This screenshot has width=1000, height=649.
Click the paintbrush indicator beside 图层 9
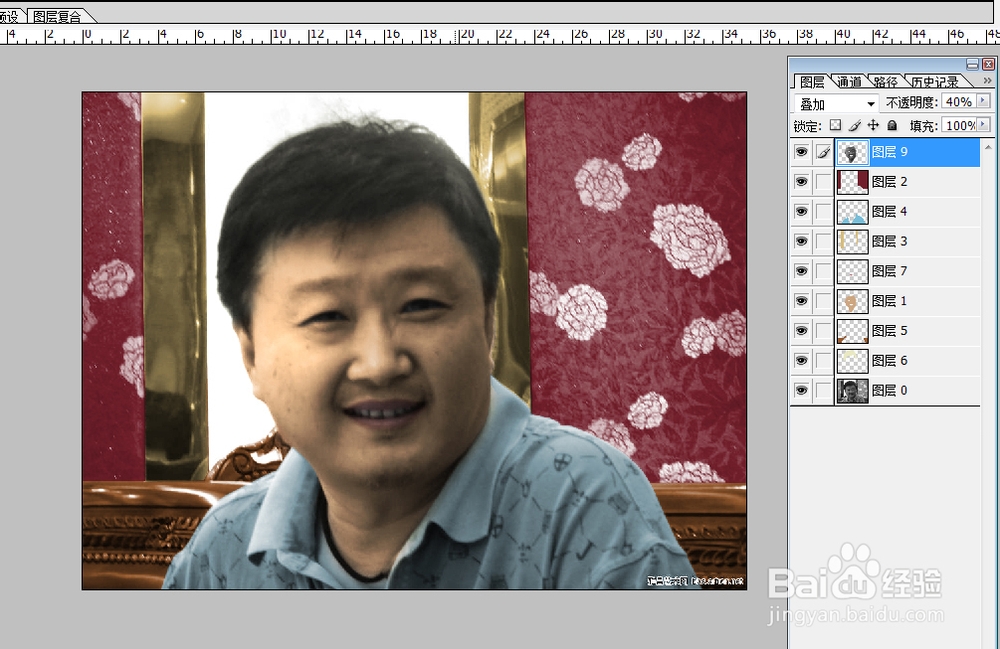(x=823, y=152)
